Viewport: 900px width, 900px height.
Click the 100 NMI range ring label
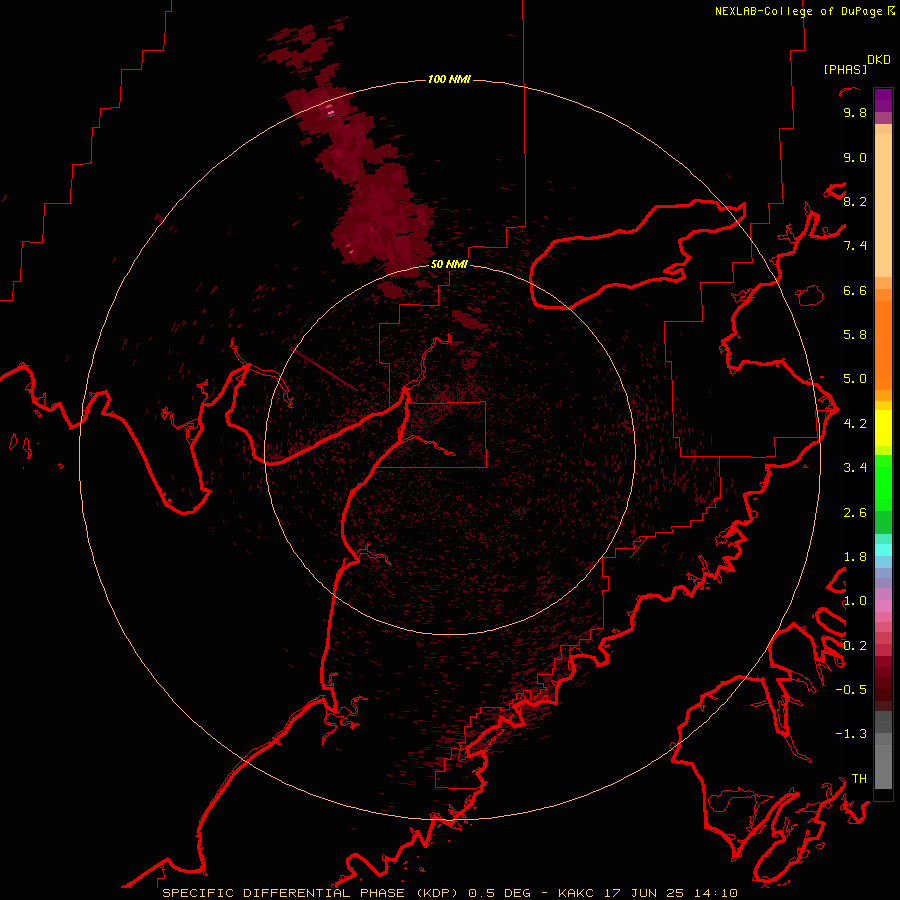(449, 79)
